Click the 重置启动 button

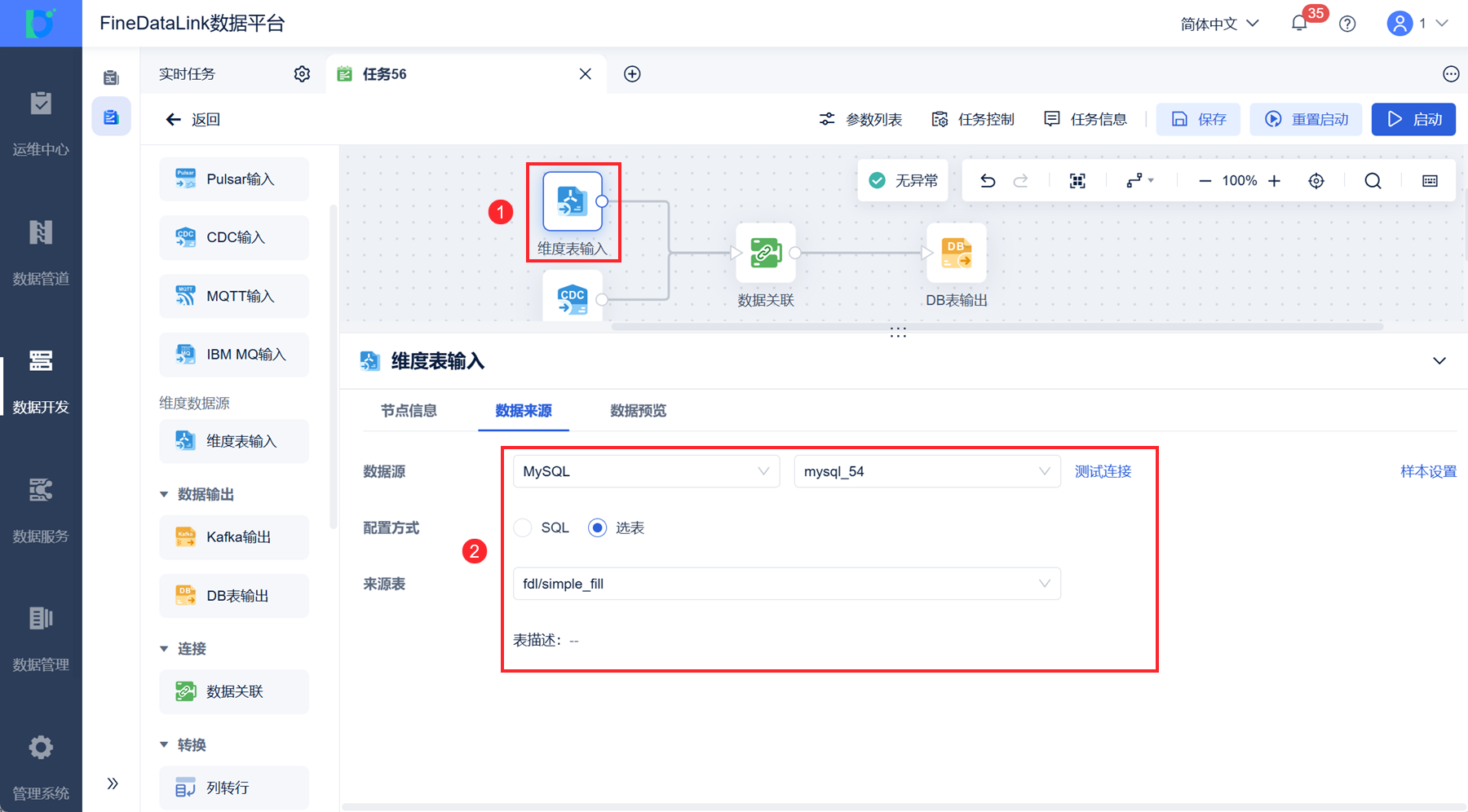(x=1306, y=119)
